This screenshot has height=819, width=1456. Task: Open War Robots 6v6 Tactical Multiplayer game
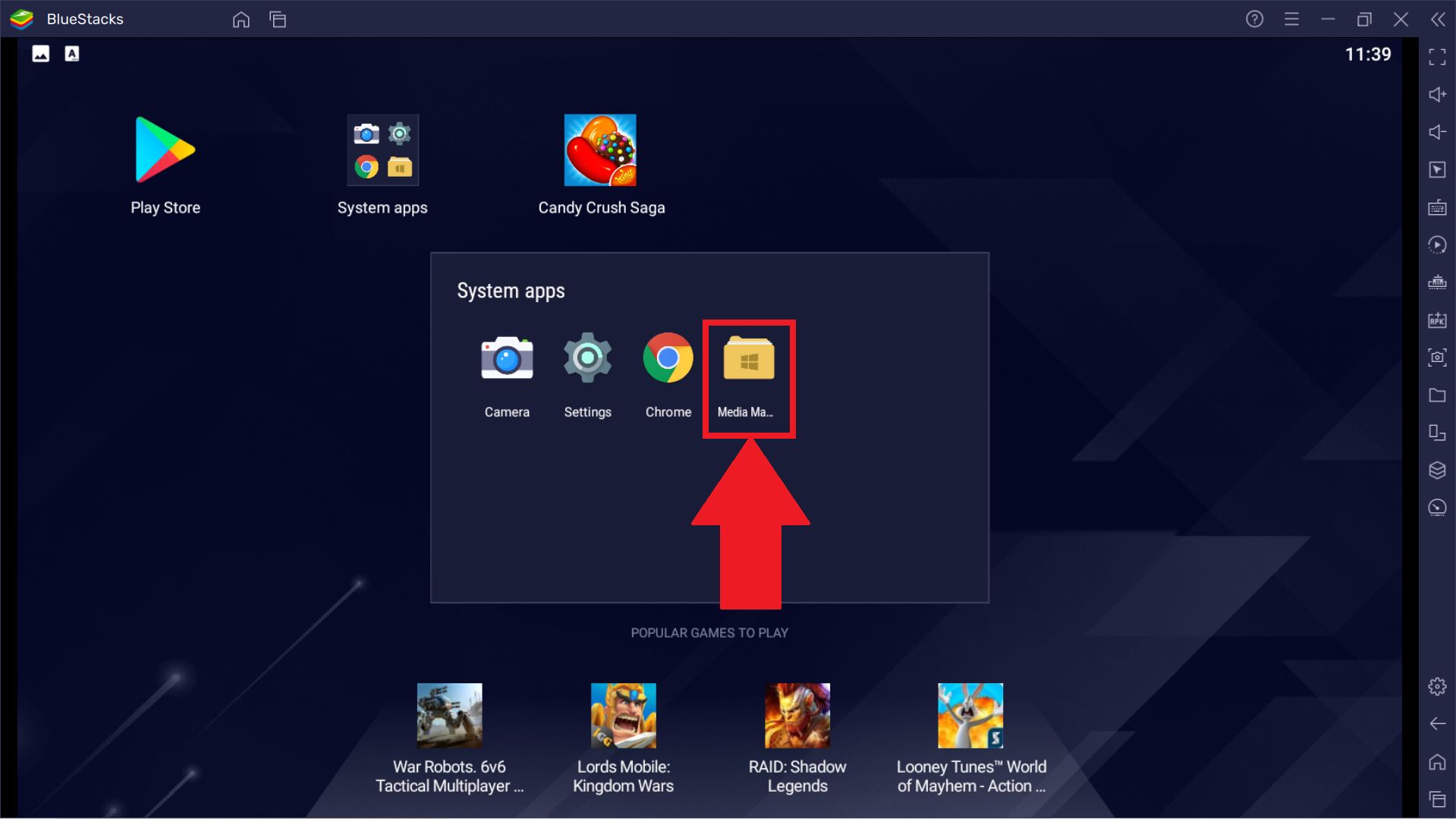coord(449,716)
